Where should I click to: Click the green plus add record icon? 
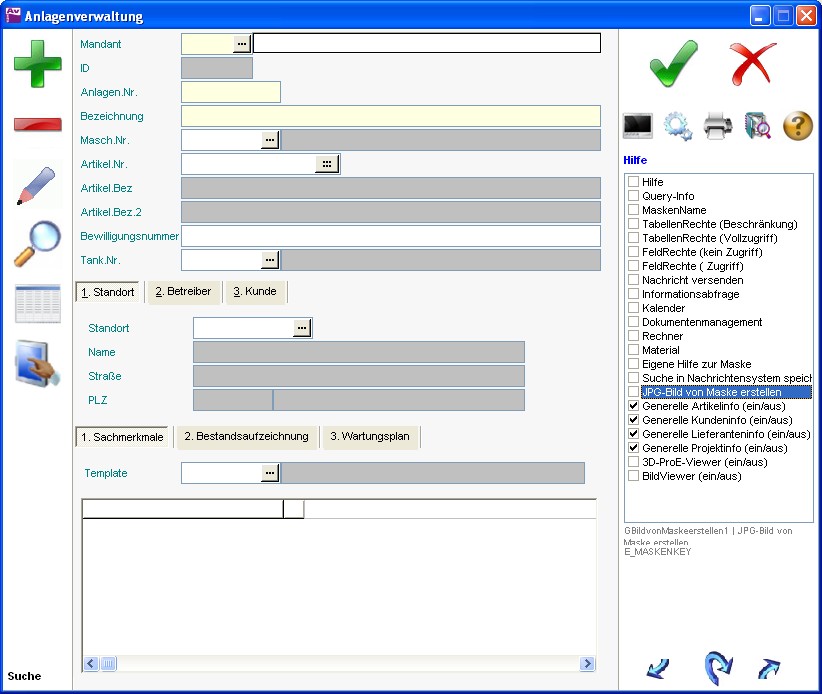point(37,62)
